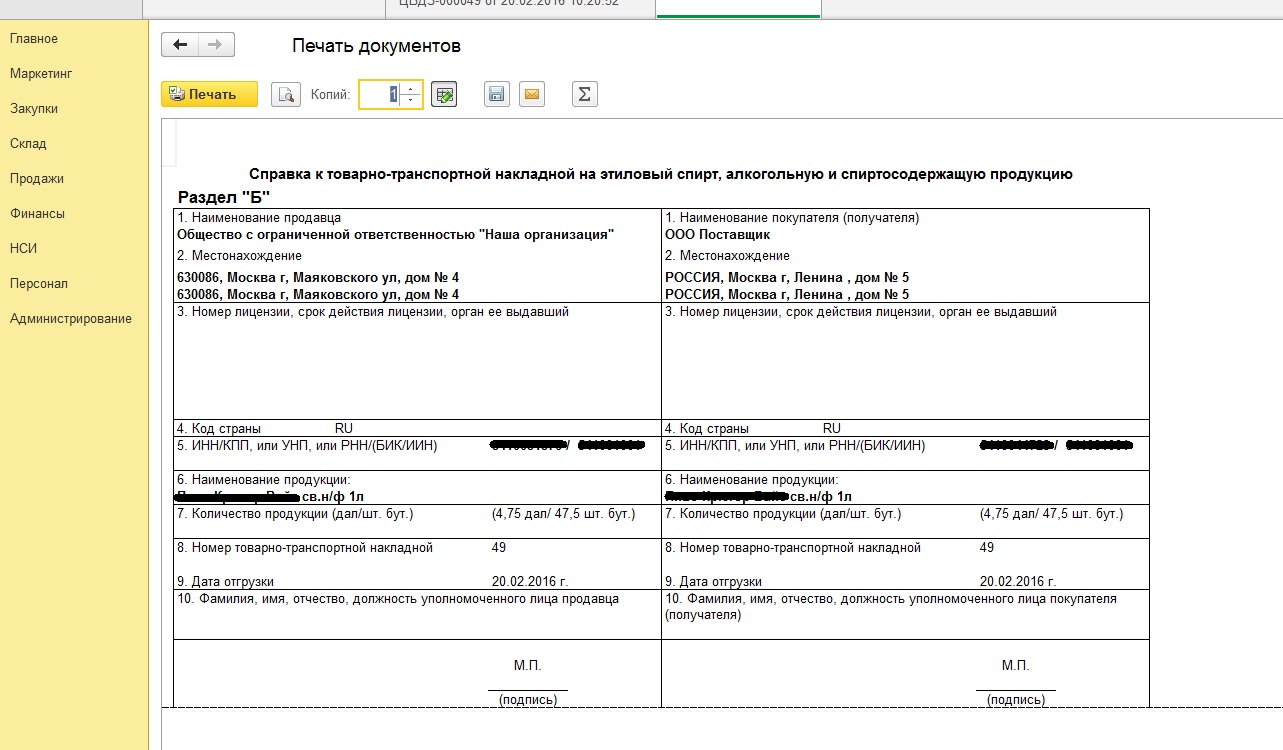Click buyer's license number cell
Image resolution: width=1283 pixels, height=750 pixels.
(x=905, y=361)
